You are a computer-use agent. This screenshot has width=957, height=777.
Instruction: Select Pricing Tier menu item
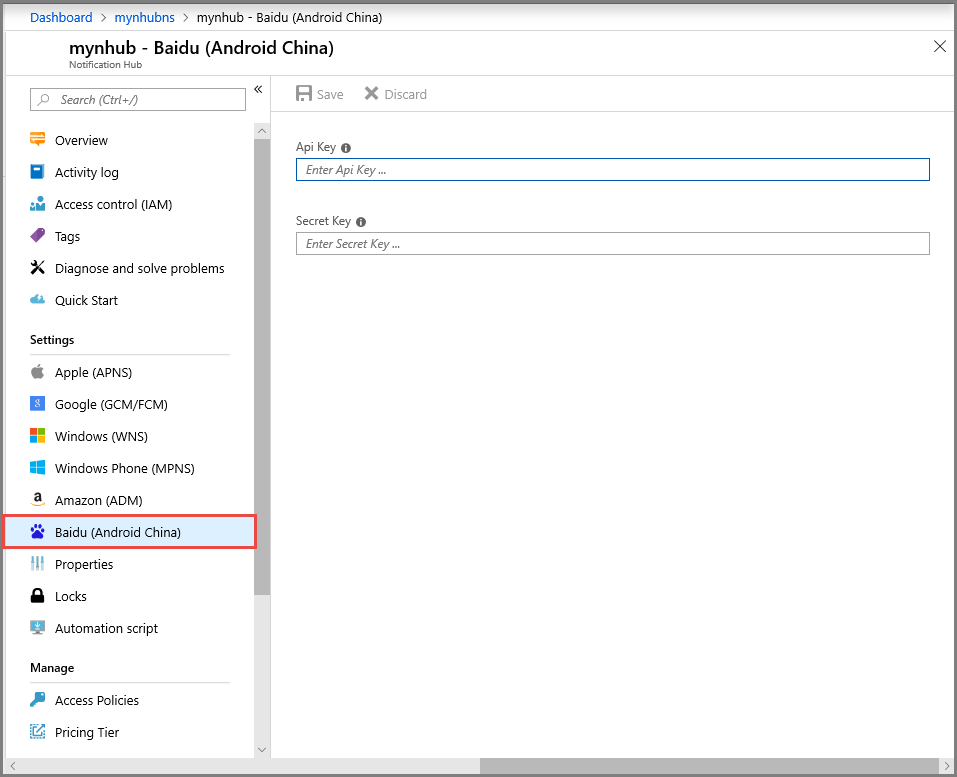(87, 732)
